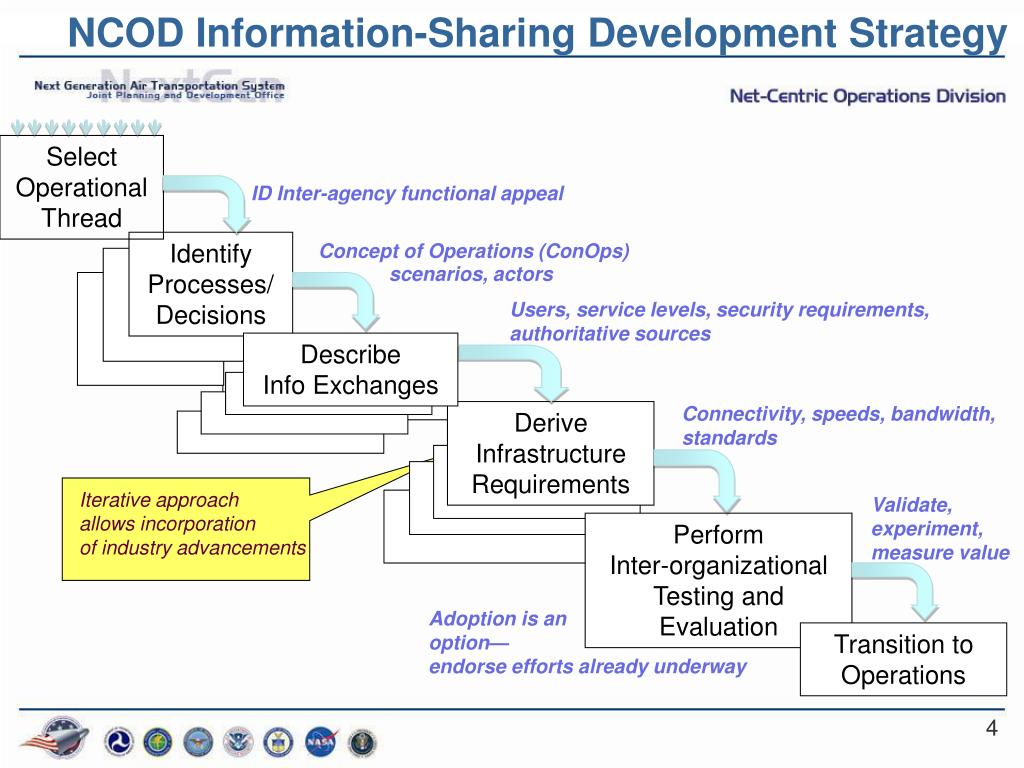Click the JPDO aircraft-and-flag logo
Image resolution: width=1024 pixels, height=768 pixels.
tap(56, 737)
